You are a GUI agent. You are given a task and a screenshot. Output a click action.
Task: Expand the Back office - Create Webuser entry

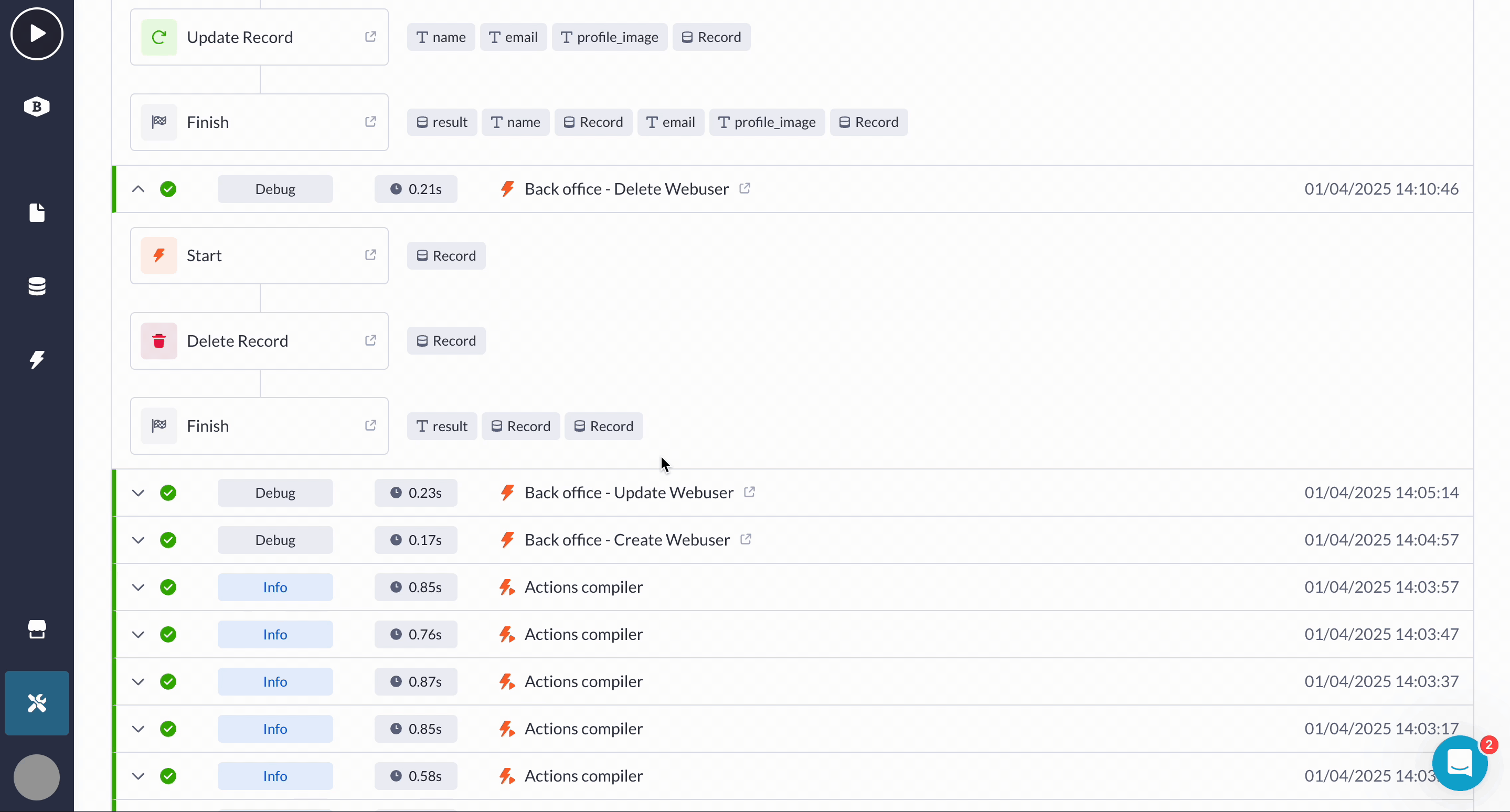click(x=138, y=540)
